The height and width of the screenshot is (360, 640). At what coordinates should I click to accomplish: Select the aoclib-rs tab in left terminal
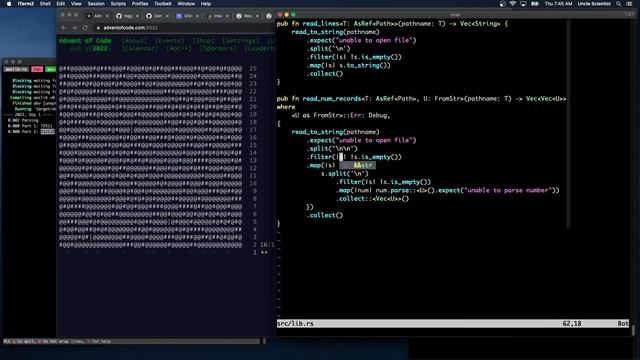tap(16, 69)
